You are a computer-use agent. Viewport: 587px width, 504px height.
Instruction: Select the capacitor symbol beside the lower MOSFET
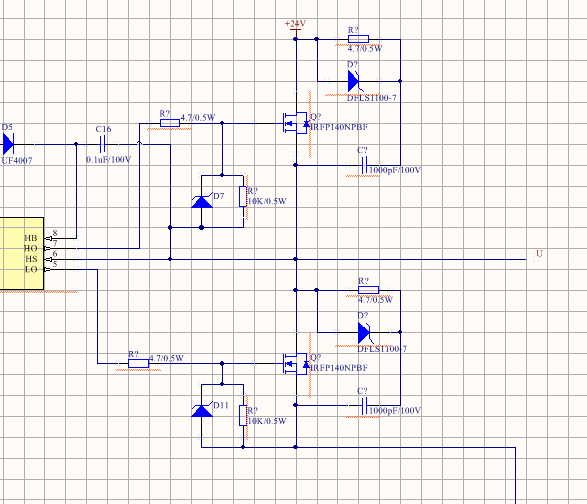pos(364,406)
